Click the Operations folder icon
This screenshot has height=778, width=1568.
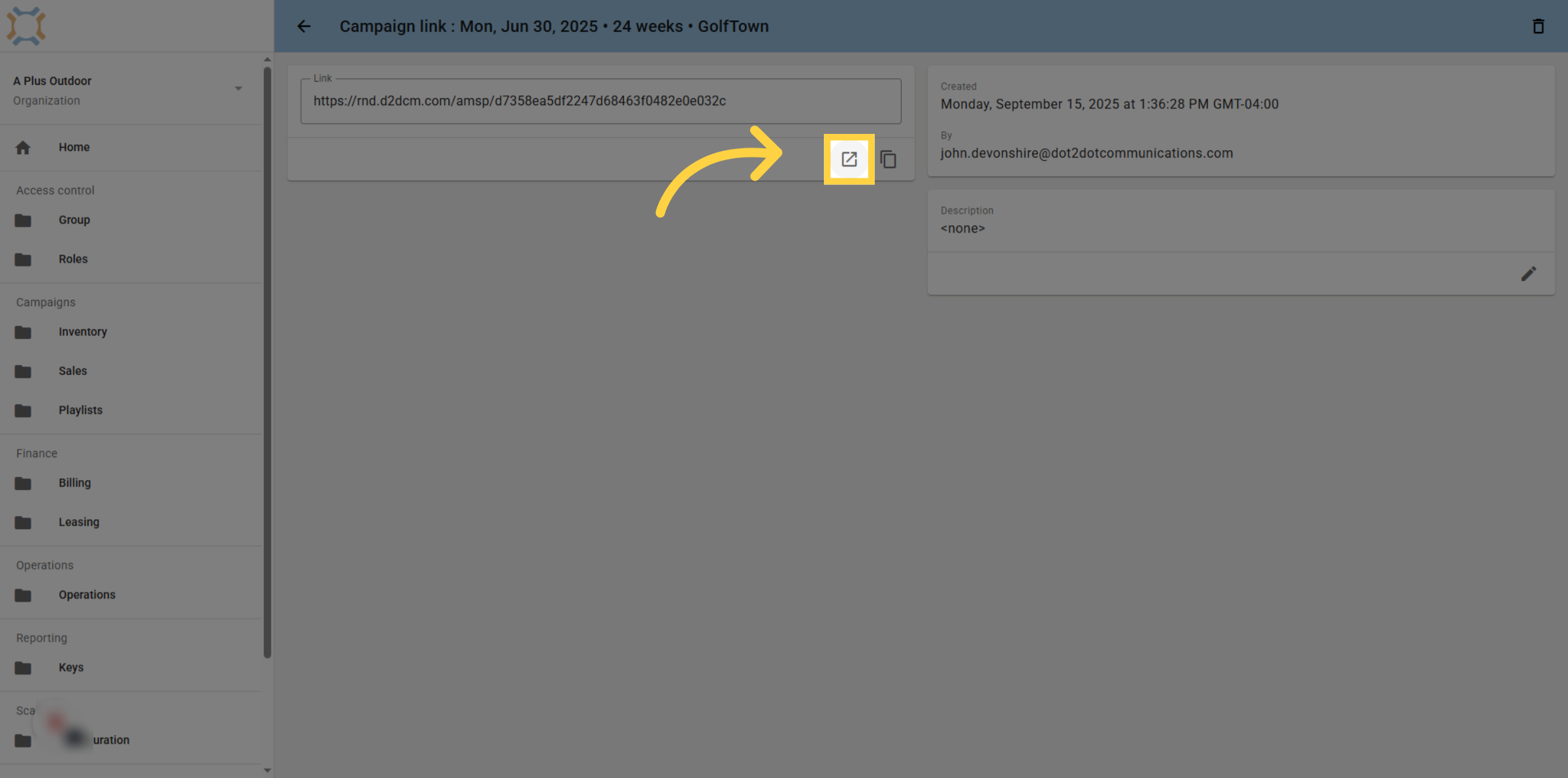point(23,595)
